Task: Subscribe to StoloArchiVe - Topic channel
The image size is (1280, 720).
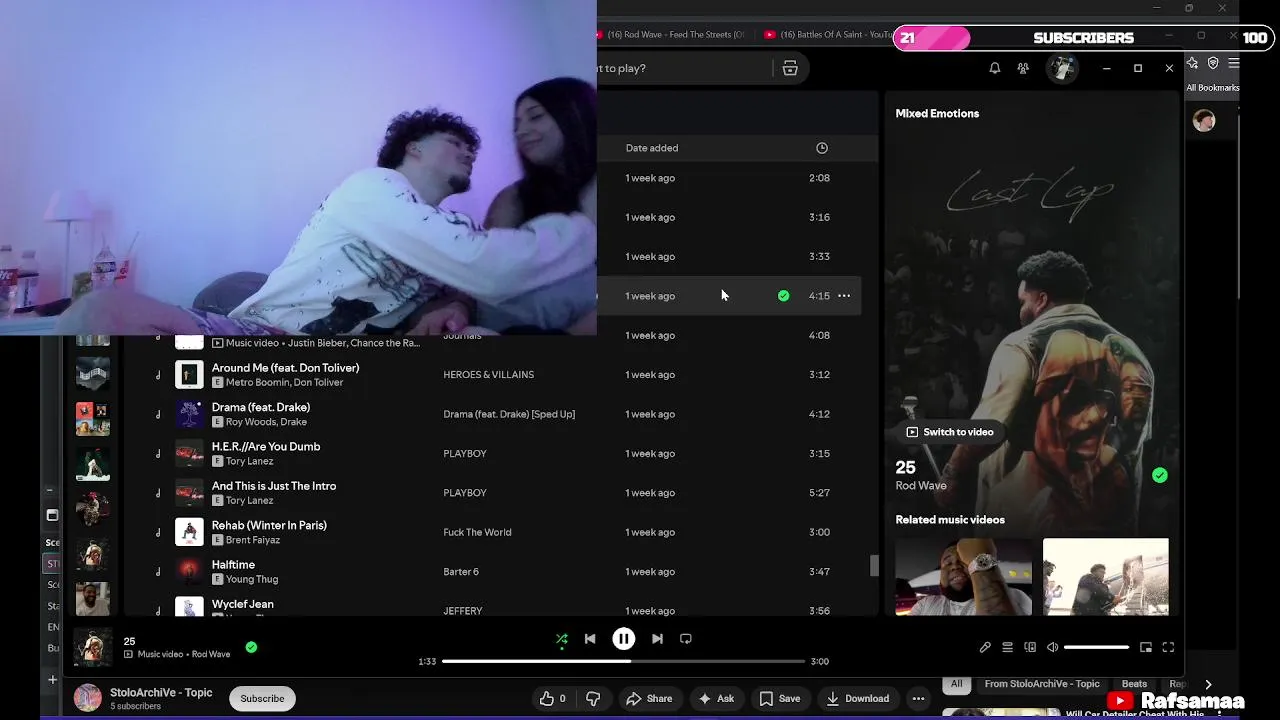Action: click(262, 699)
